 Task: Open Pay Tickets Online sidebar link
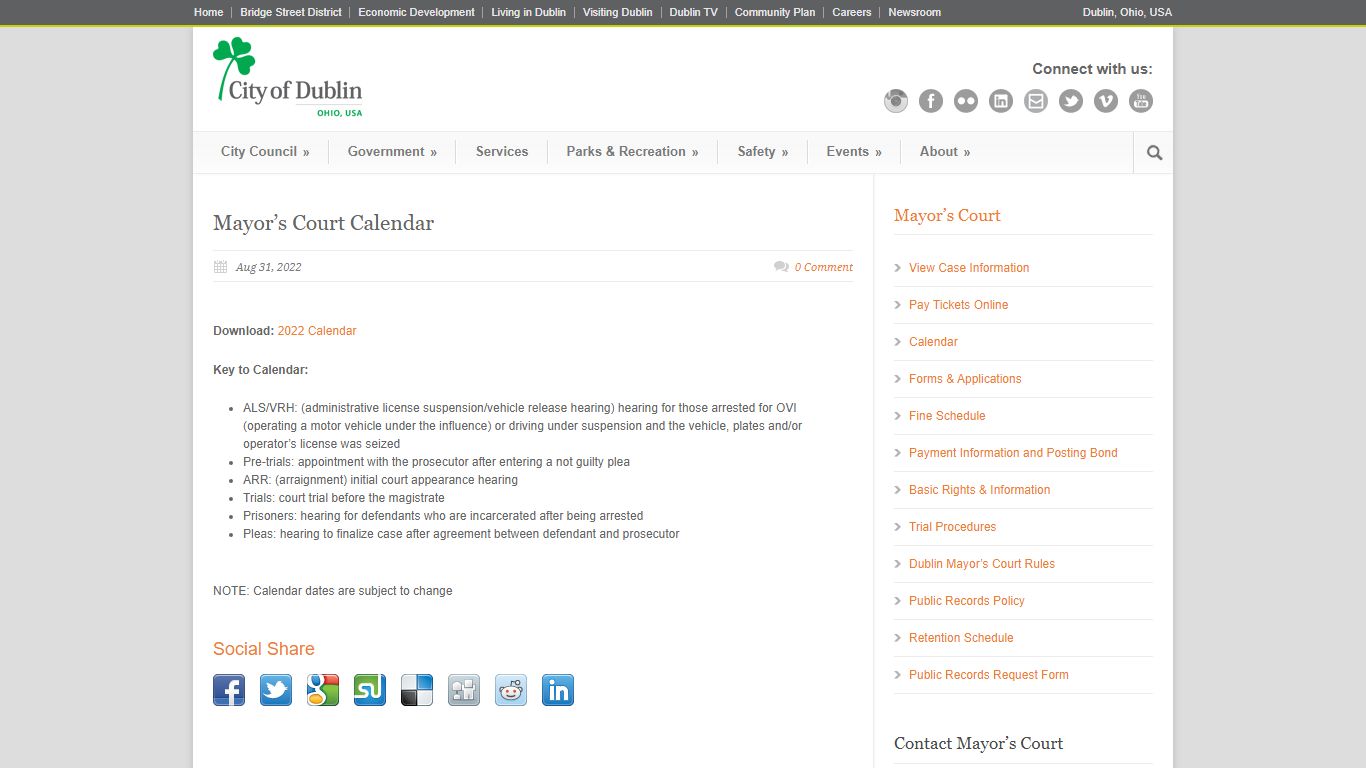pos(958,305)
